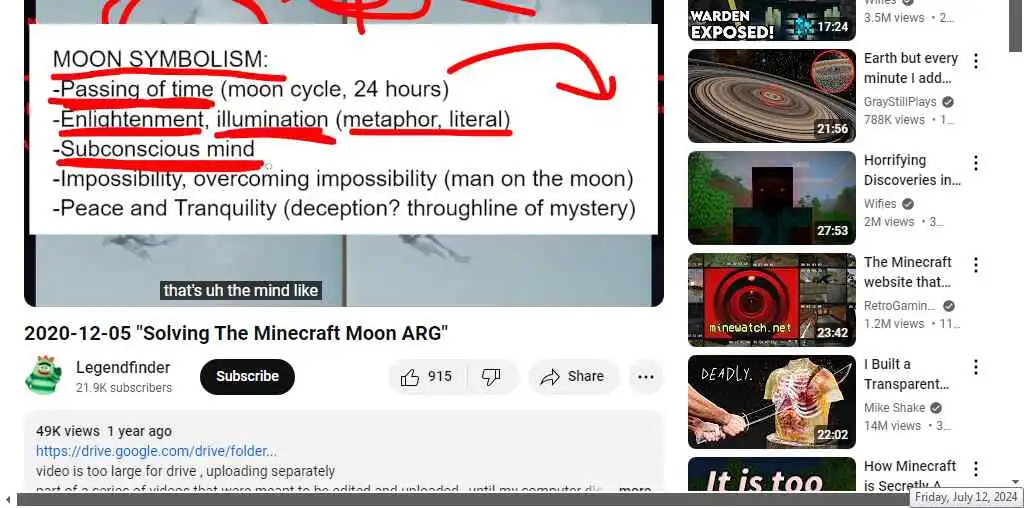
Task: Subscribe to the Legendfinder channel
Action: 248,377
